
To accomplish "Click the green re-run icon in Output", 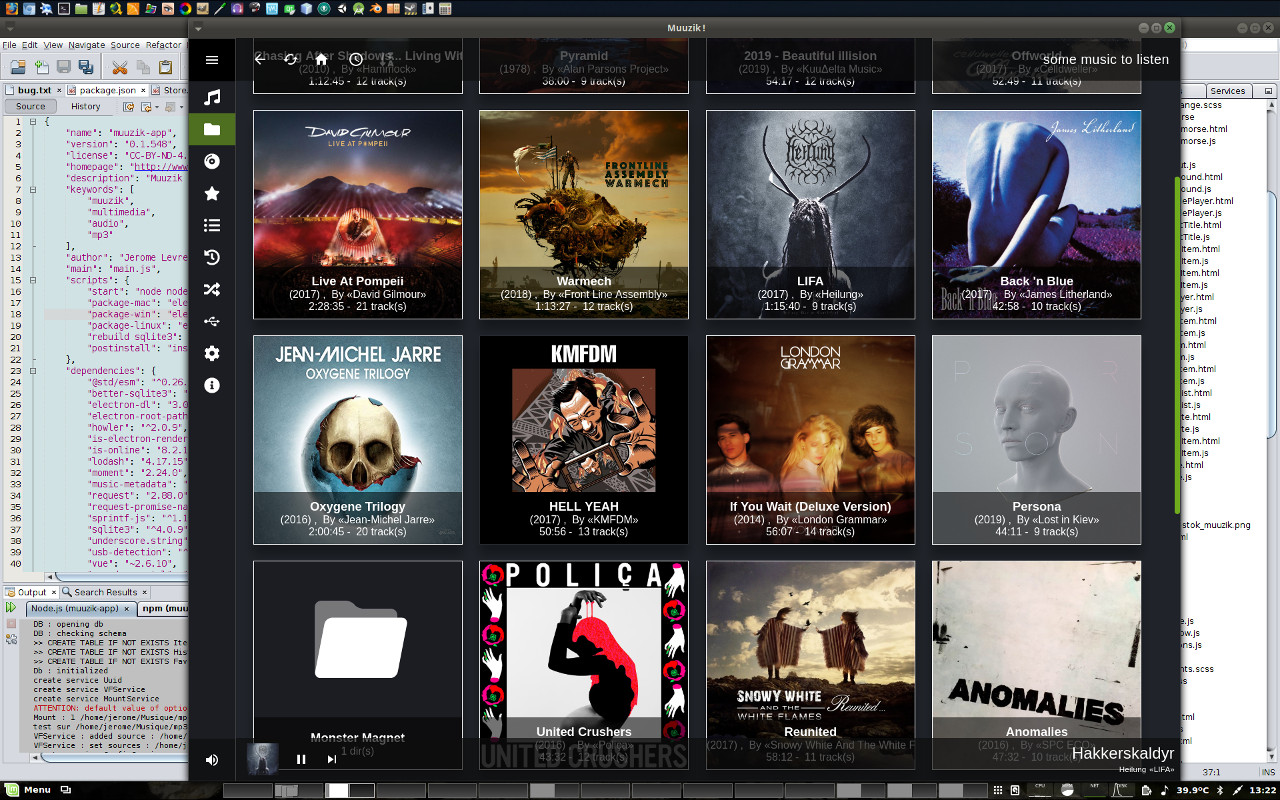I will [x=10, y=608].
